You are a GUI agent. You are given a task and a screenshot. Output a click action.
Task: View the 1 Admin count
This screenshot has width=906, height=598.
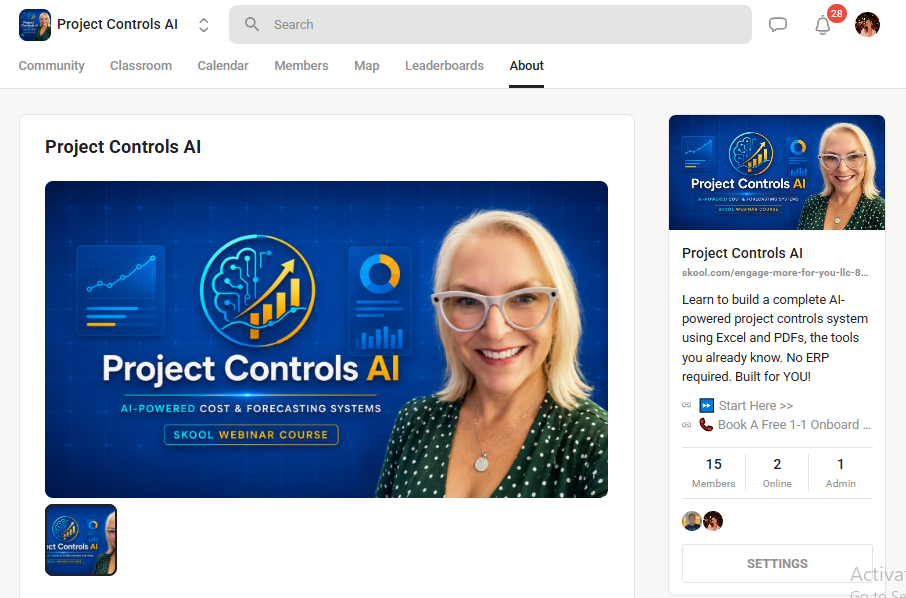click(841, 473)
